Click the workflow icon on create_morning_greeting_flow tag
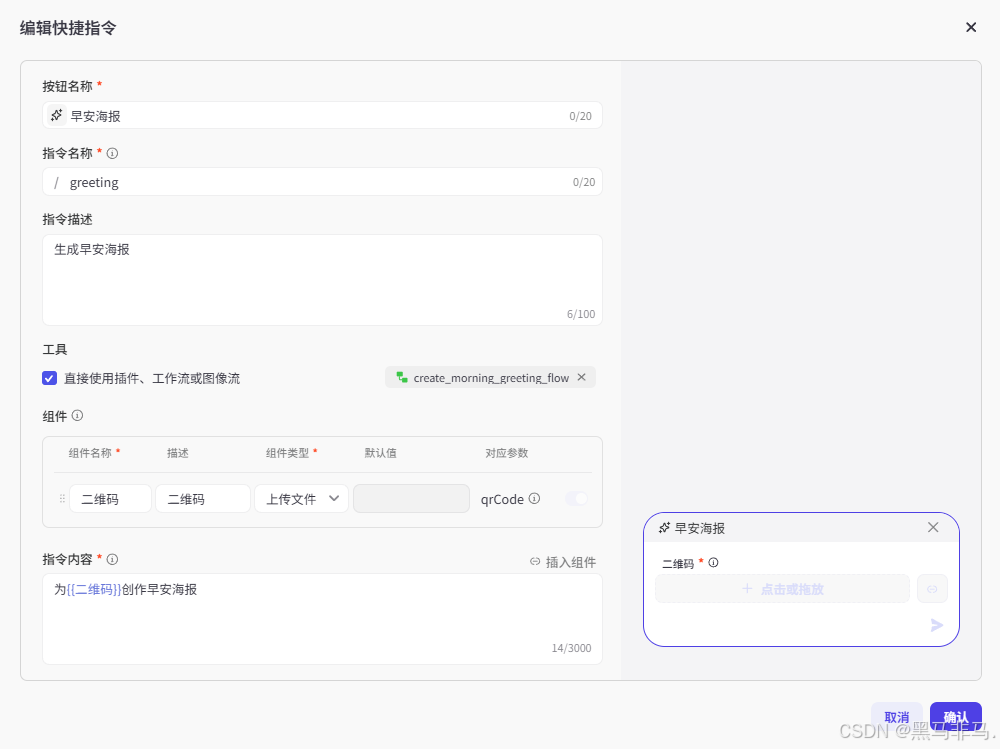Viewport: 1000px width, 749px height. (x=402, y=377)
